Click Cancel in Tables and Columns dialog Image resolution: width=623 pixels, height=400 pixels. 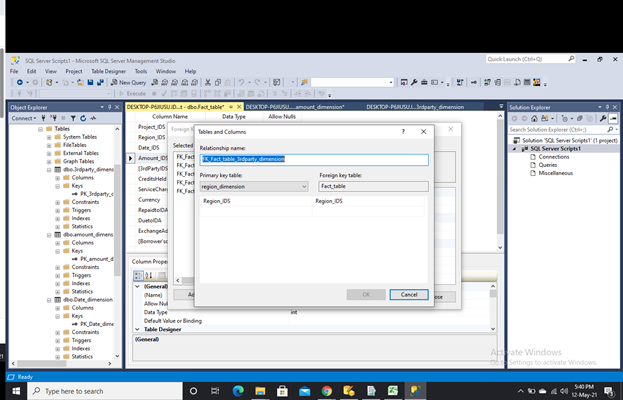[409, 295]
